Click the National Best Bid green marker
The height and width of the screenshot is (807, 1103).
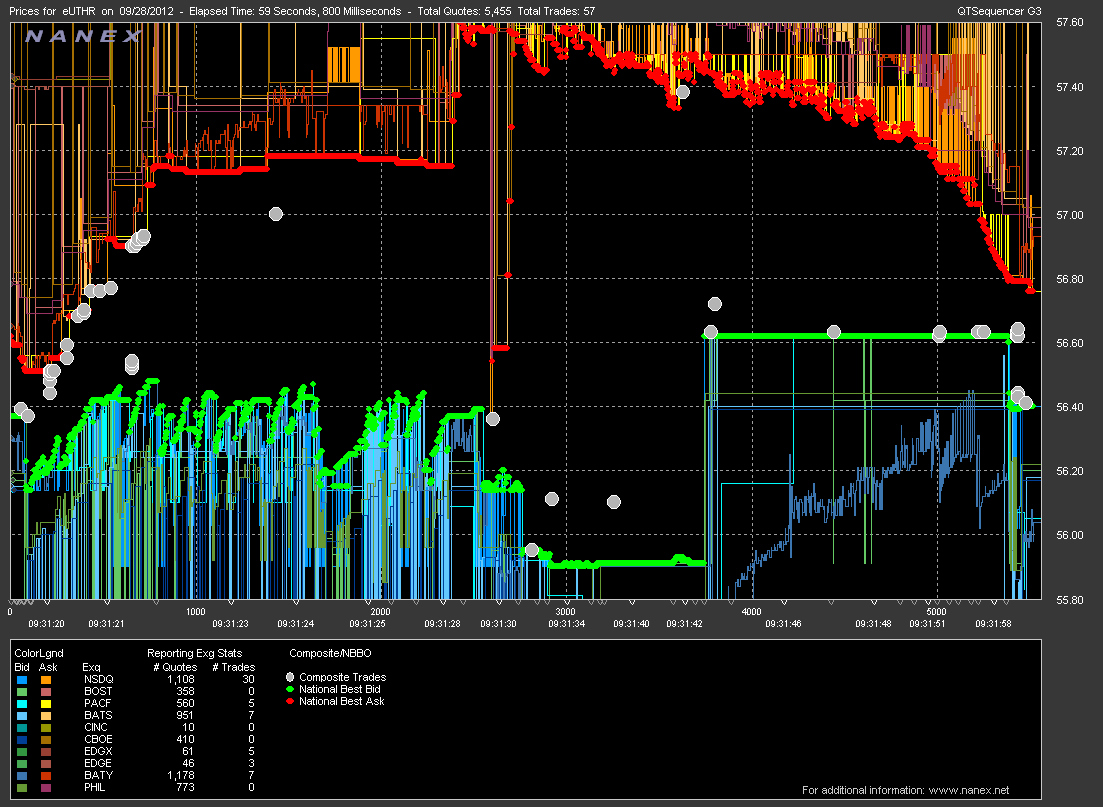(291, 690)
